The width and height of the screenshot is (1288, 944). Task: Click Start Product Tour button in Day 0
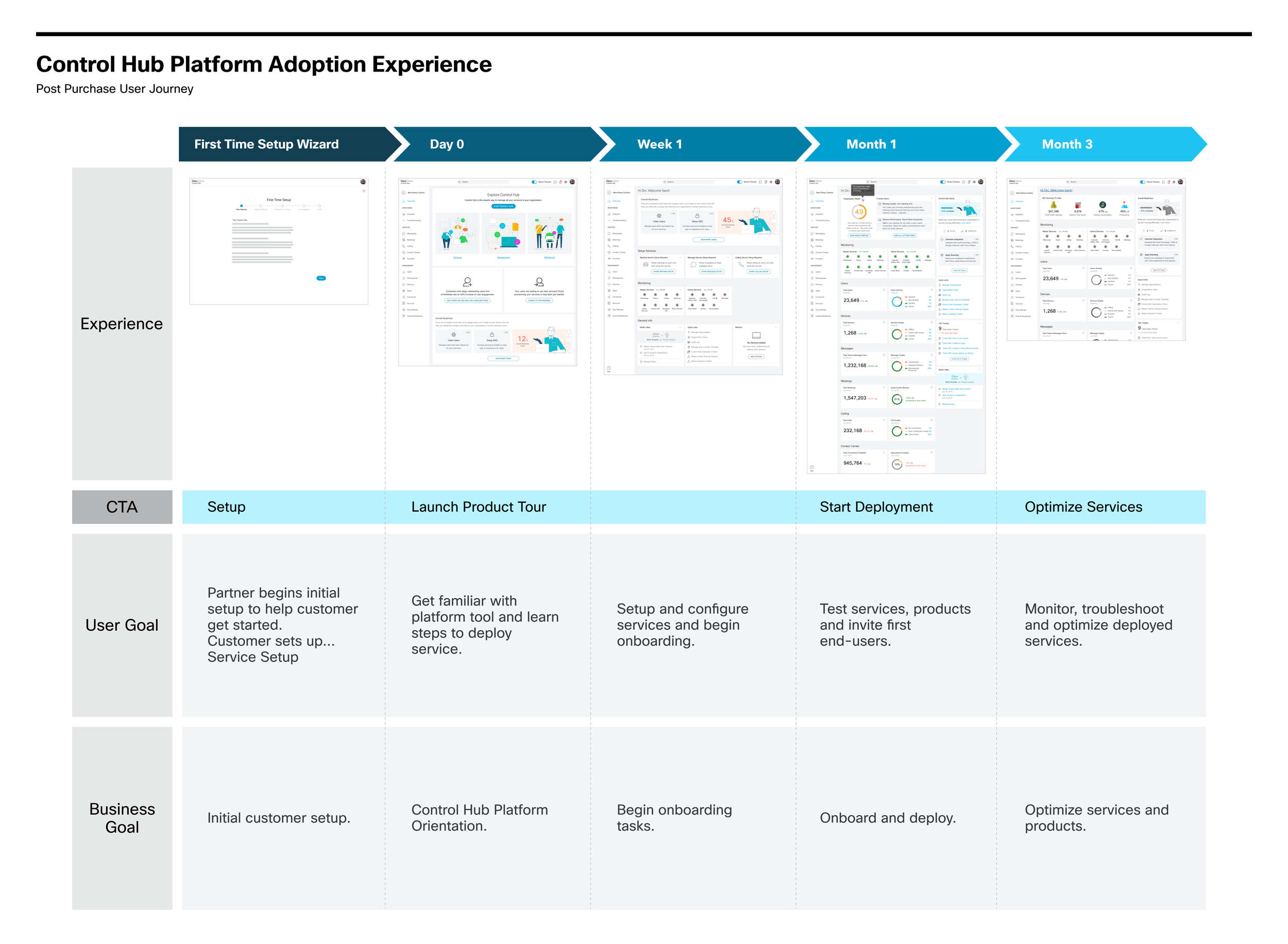(503, 206)
